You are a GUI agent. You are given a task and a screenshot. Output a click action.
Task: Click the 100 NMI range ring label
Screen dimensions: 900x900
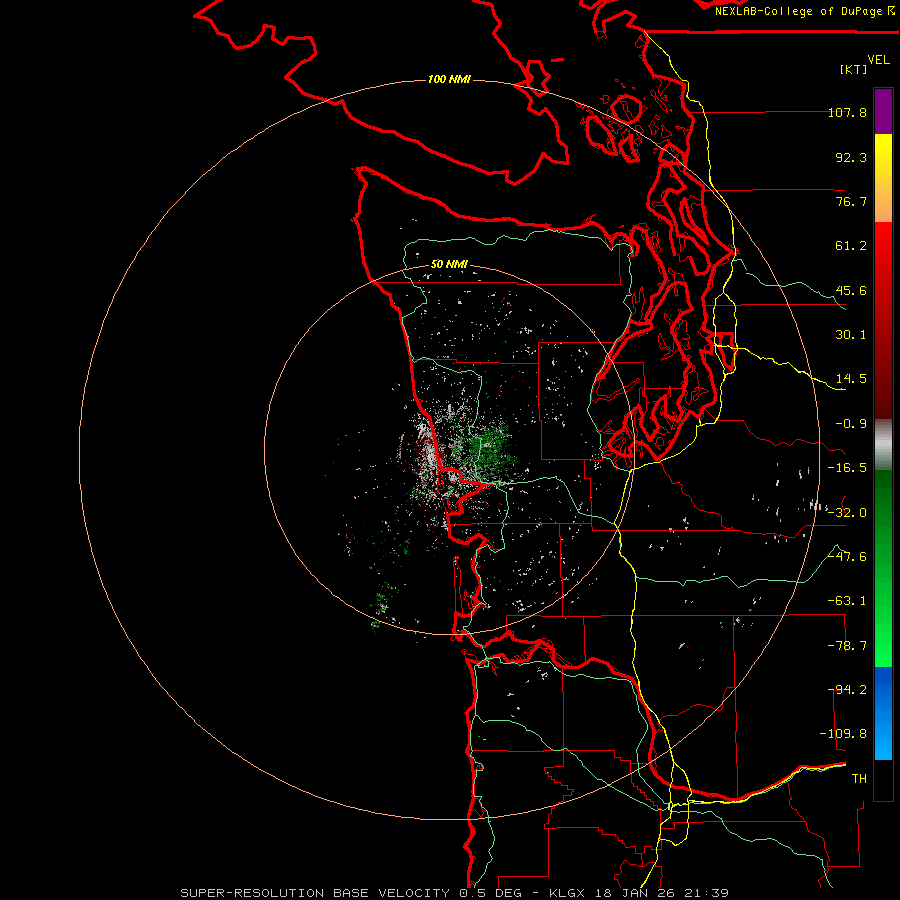pos(449,79)
